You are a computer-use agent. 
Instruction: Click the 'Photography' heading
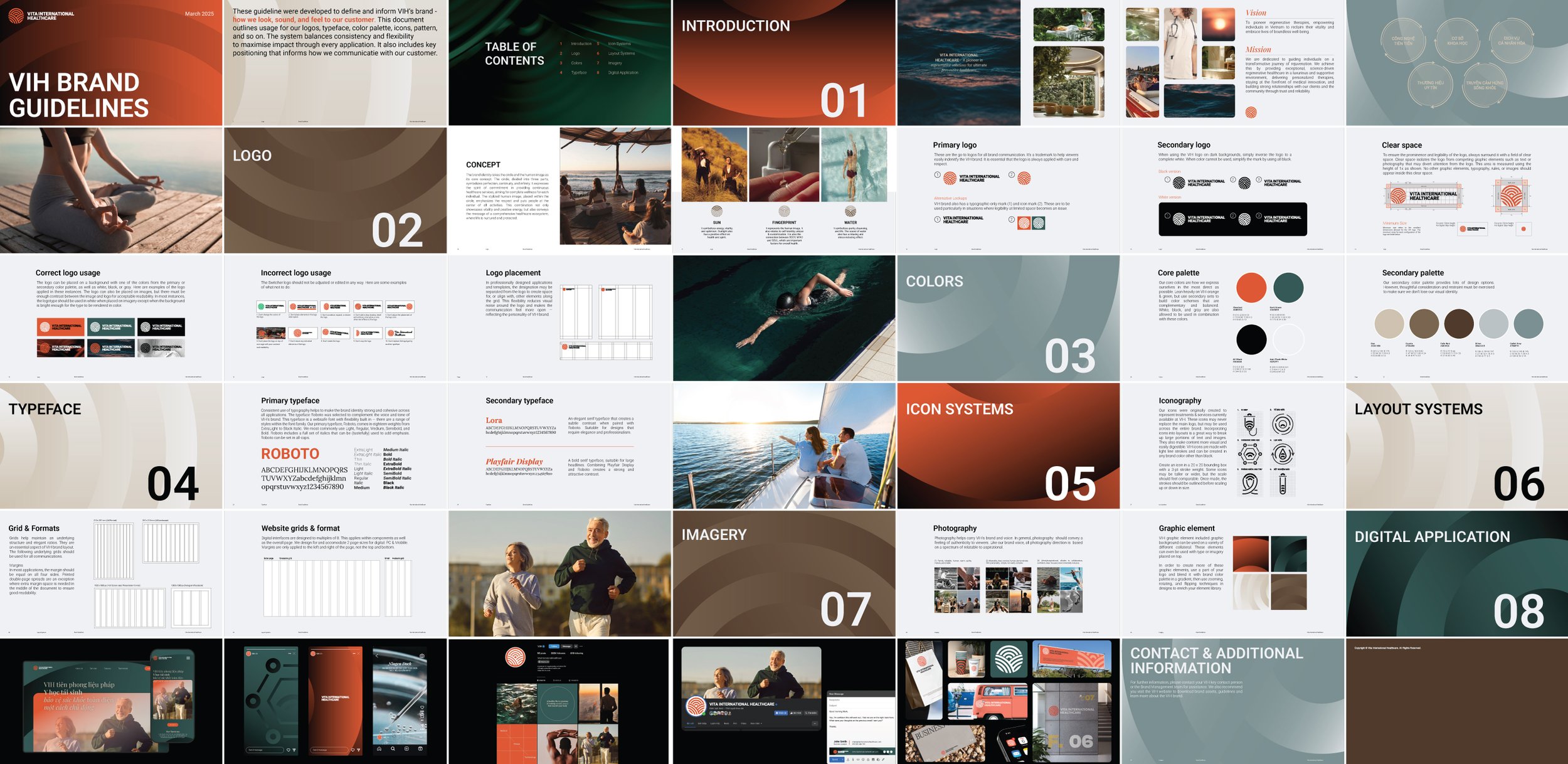955,528
